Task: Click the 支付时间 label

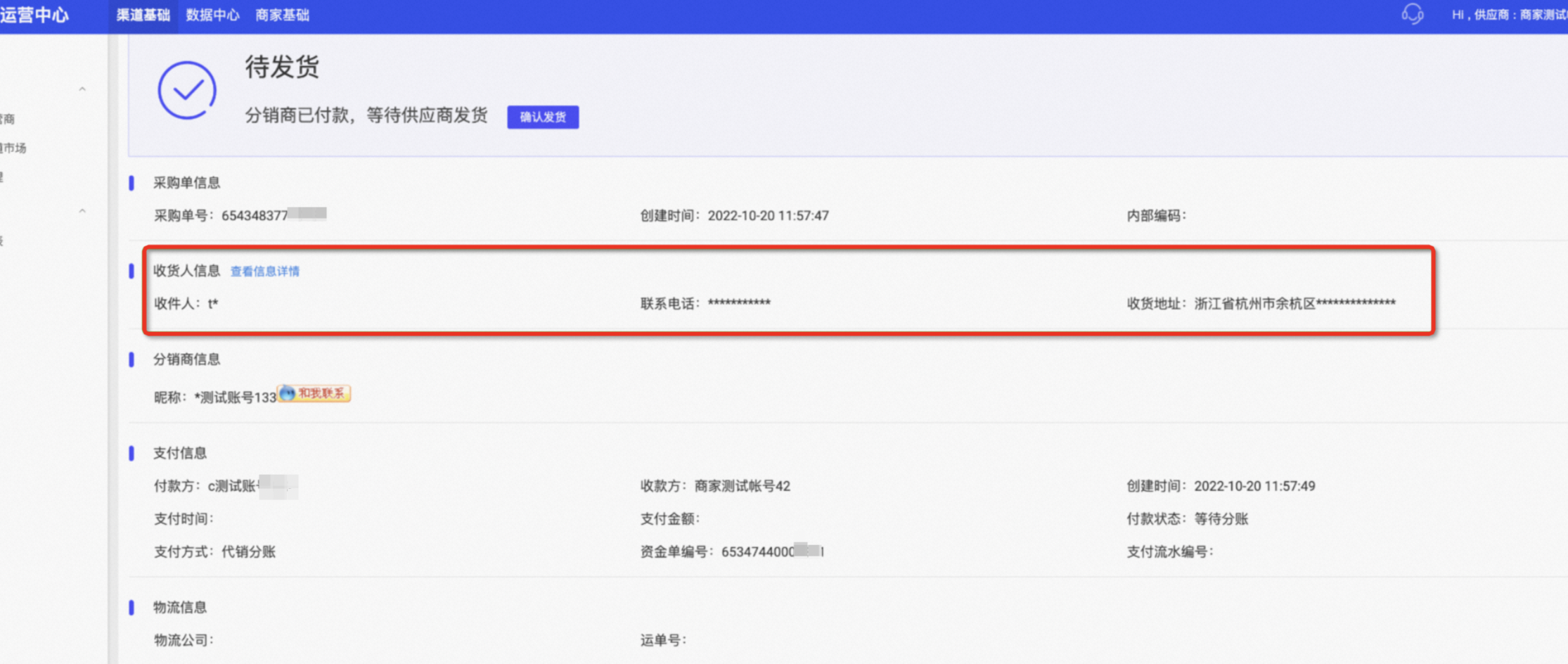Action: 184,519
